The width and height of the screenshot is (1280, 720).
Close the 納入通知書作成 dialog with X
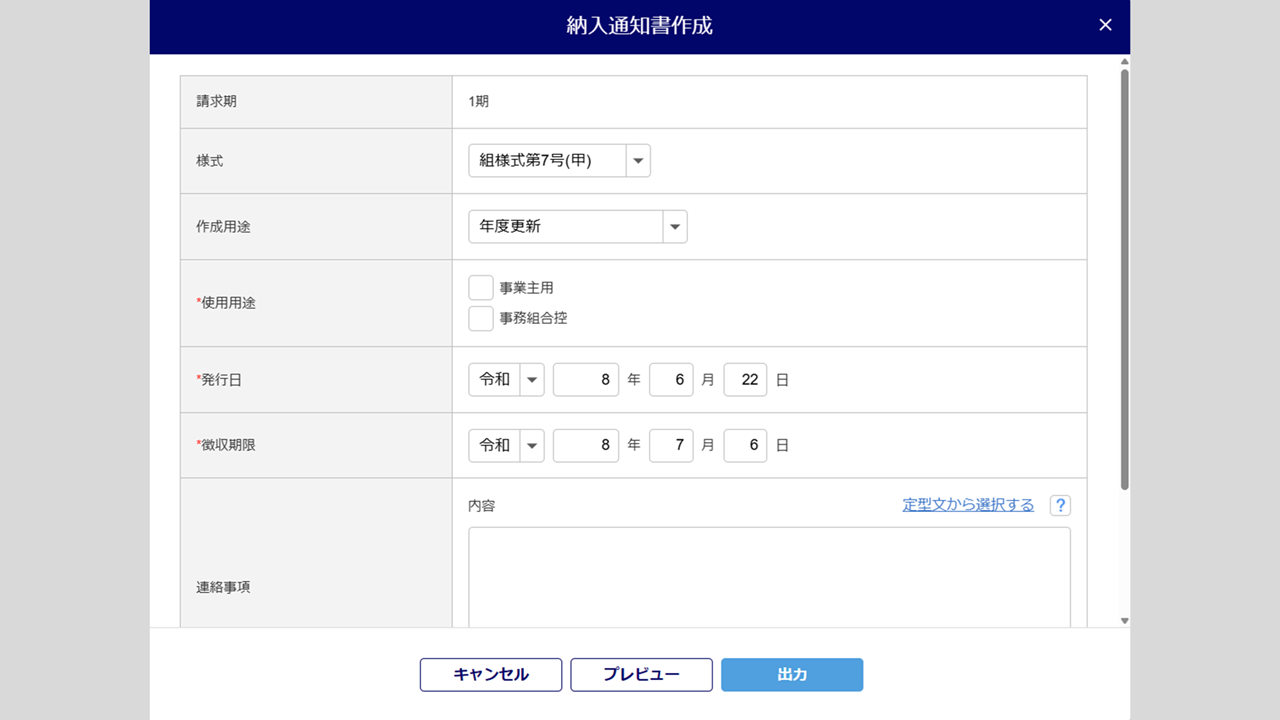pyautogui.click(x=1105, y=25)
